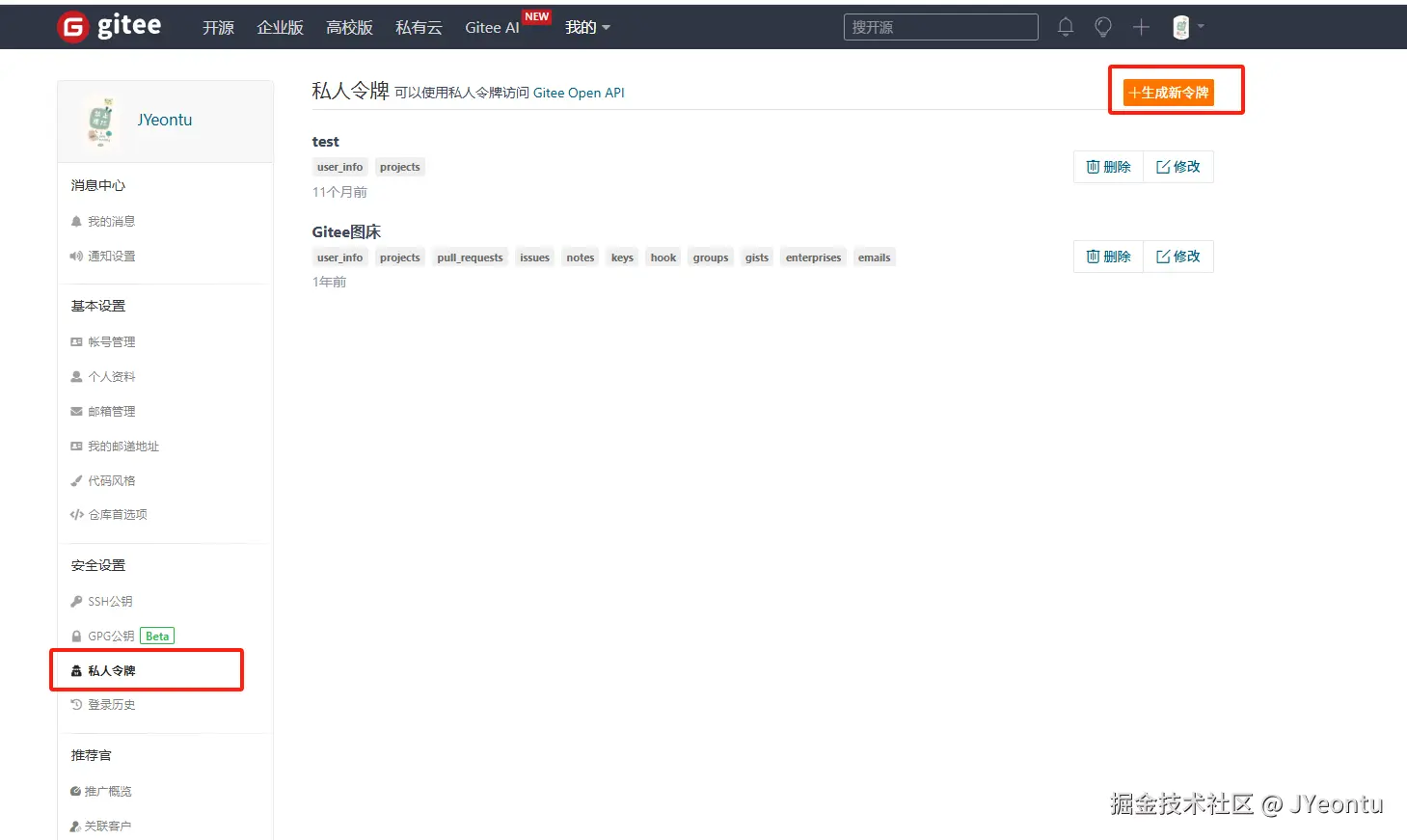Open 我的消息 in the sidebar
The image size is (1407, 840).
pyautogui.click(x=102, y=221)
